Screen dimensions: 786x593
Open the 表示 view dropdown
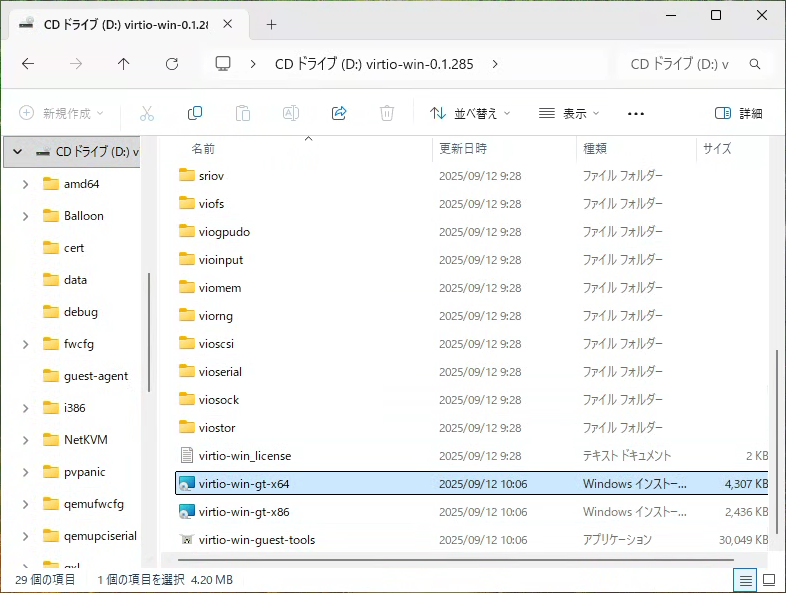pos(569,113)
